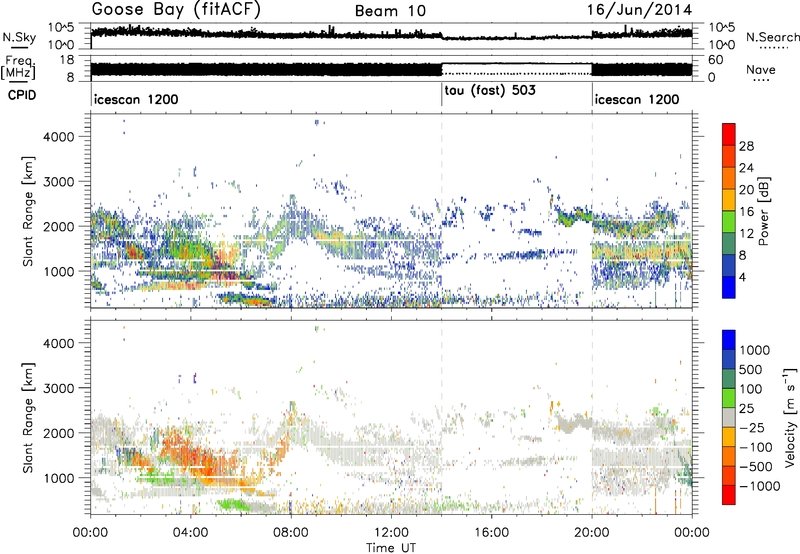Click the first 'icescan 1200' CPID label
The height and width of the screenshot is (554, 800).
(x=136, y=99)
